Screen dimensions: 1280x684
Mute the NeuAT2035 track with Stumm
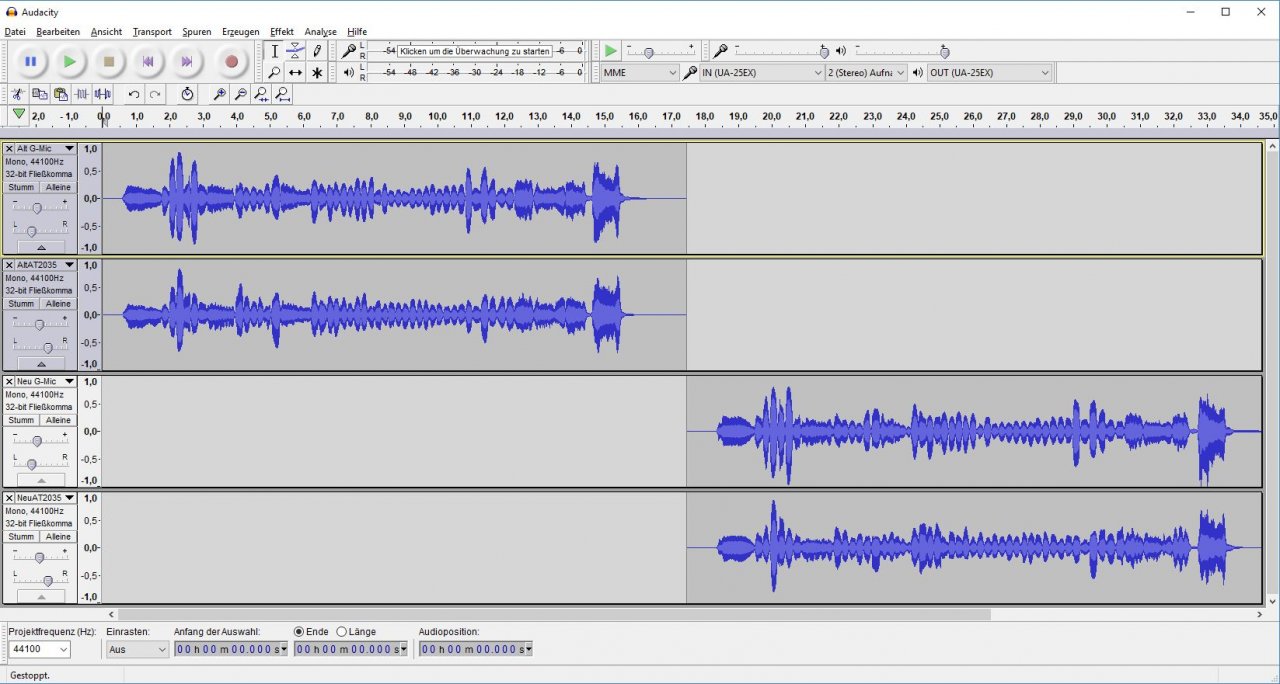pos(21,537)
